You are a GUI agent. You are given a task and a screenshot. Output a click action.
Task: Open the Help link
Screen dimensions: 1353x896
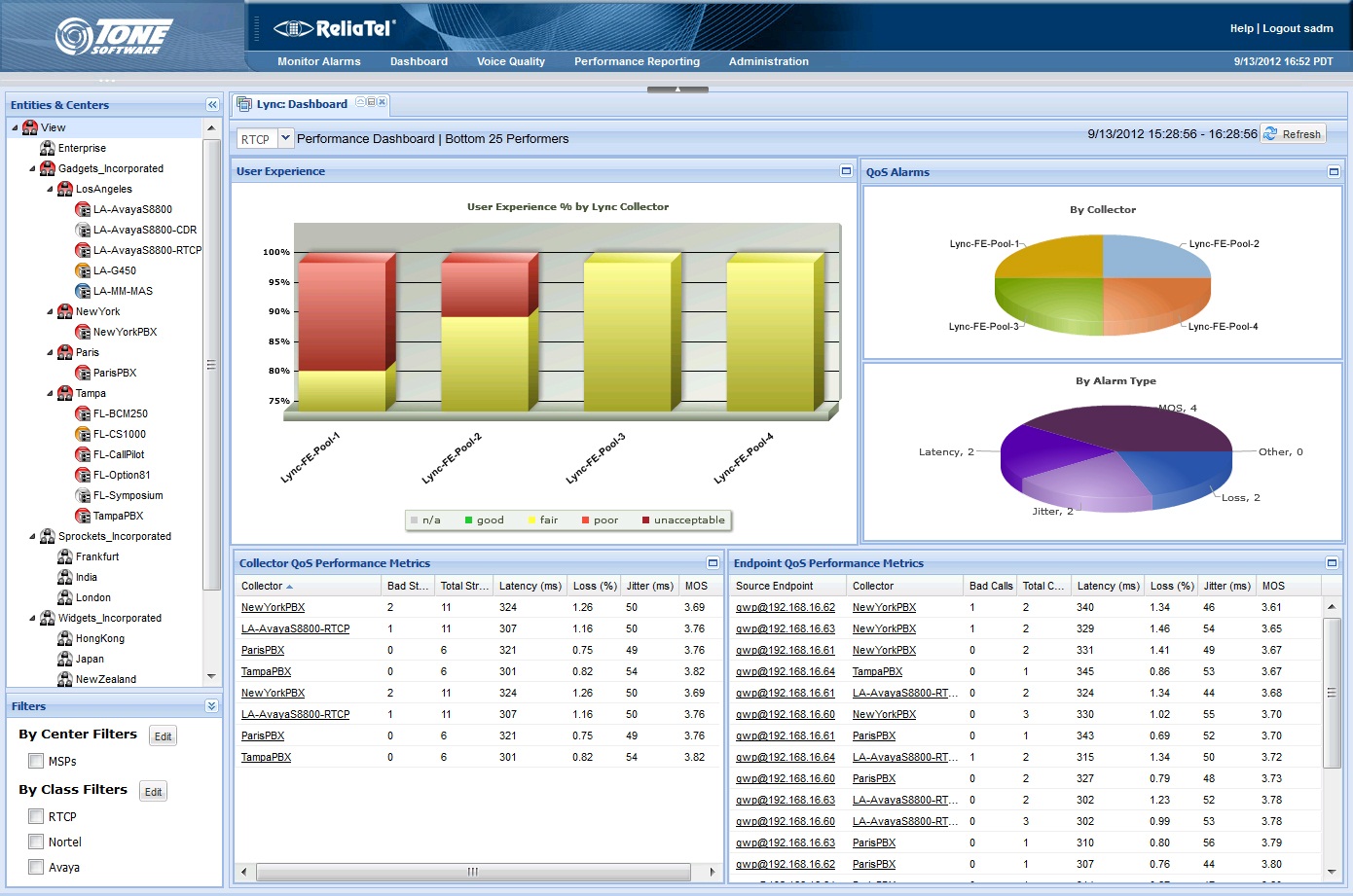click(x=1241, y=28)
